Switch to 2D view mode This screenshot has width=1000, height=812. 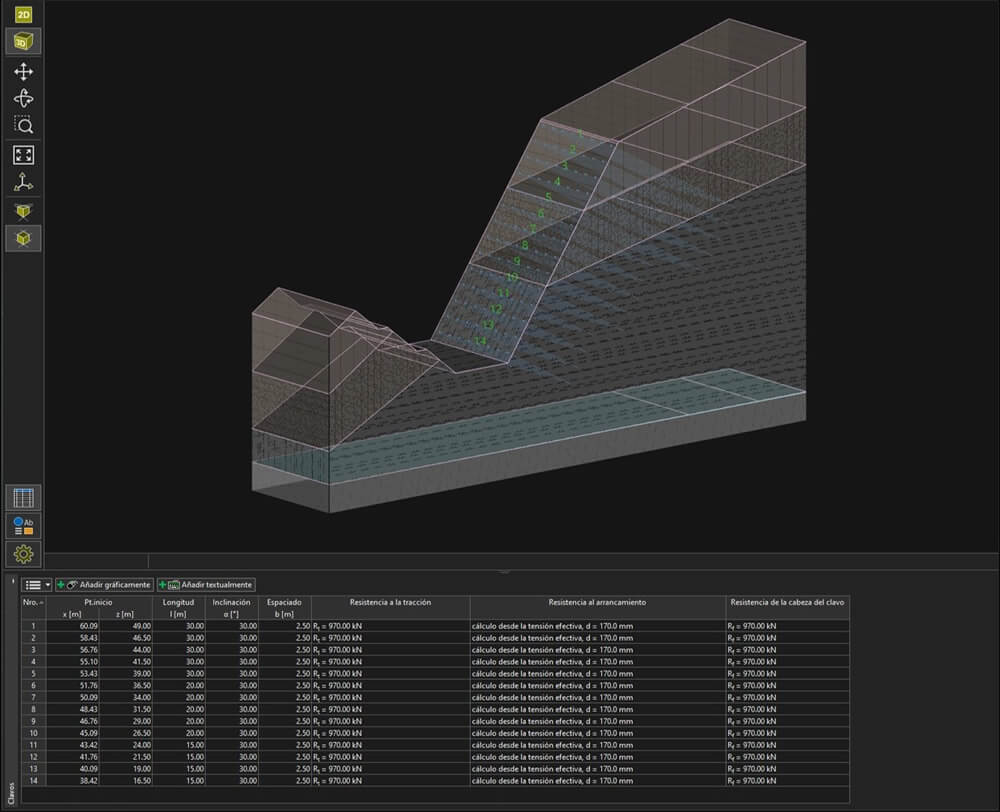tap(24, 14)
